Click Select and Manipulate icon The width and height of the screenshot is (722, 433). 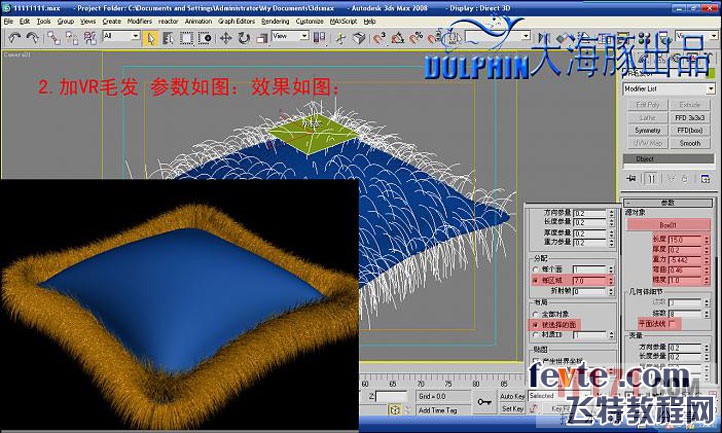pos(341,38)
